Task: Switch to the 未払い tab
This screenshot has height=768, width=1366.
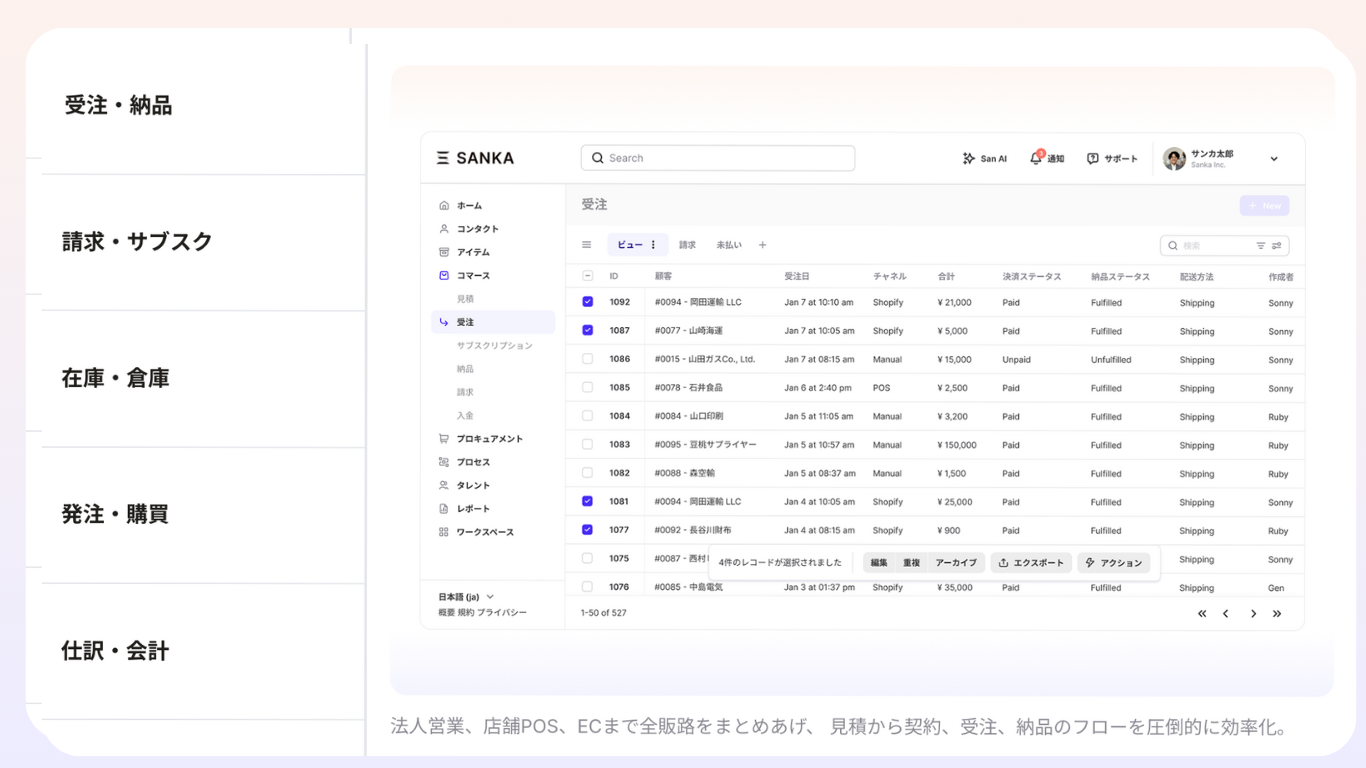Action: click(x=728, y=245)
